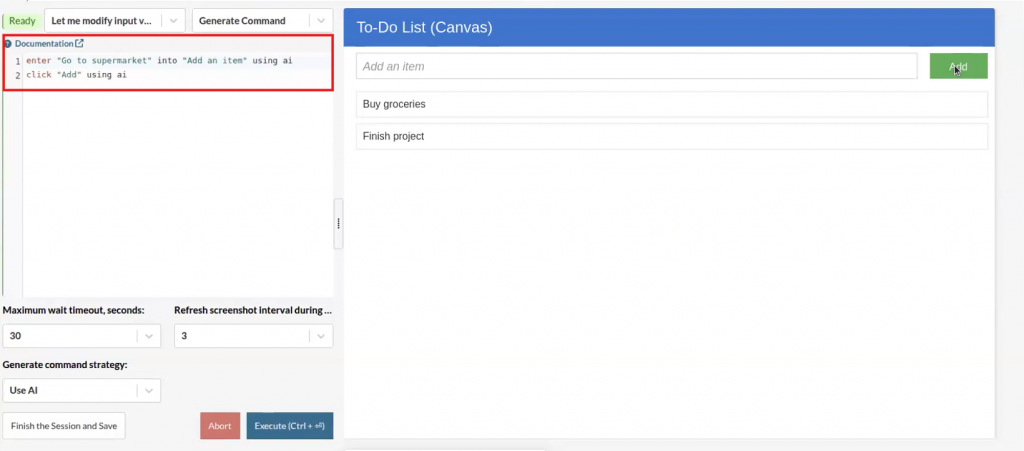
Task: Click the chevron arrow of Generate Command
Action: pos(321,20)
